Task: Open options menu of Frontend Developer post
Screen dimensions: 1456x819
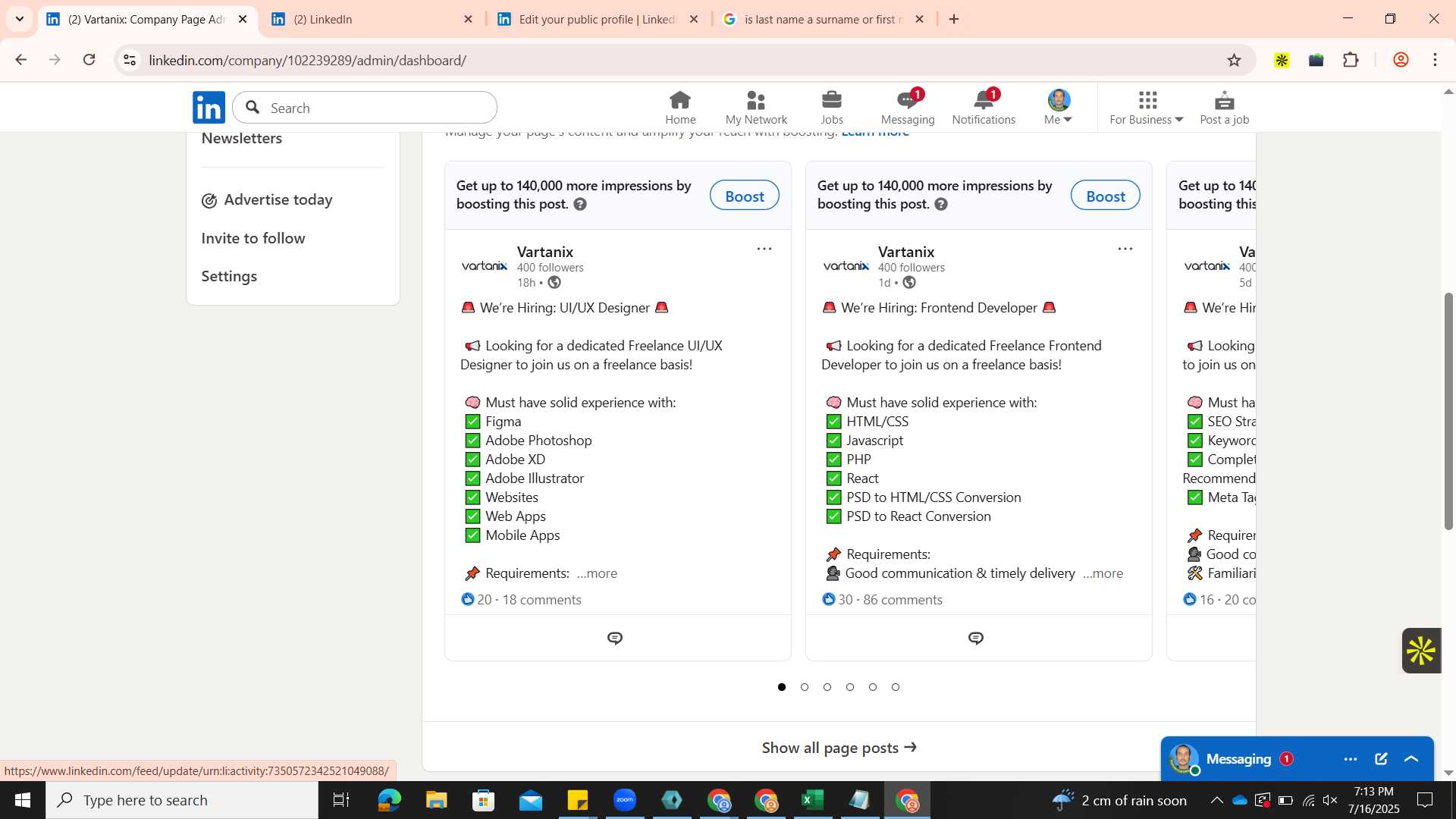Action: click(1125, 249)
